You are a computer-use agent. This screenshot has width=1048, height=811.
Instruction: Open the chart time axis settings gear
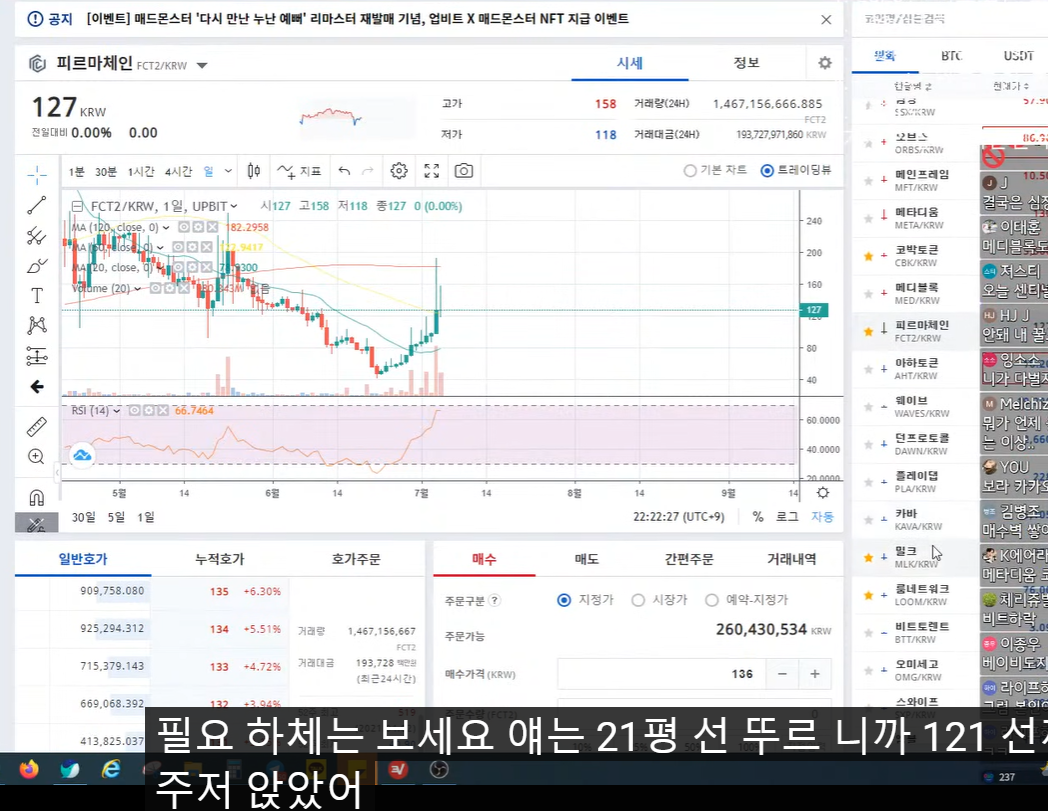823,493
